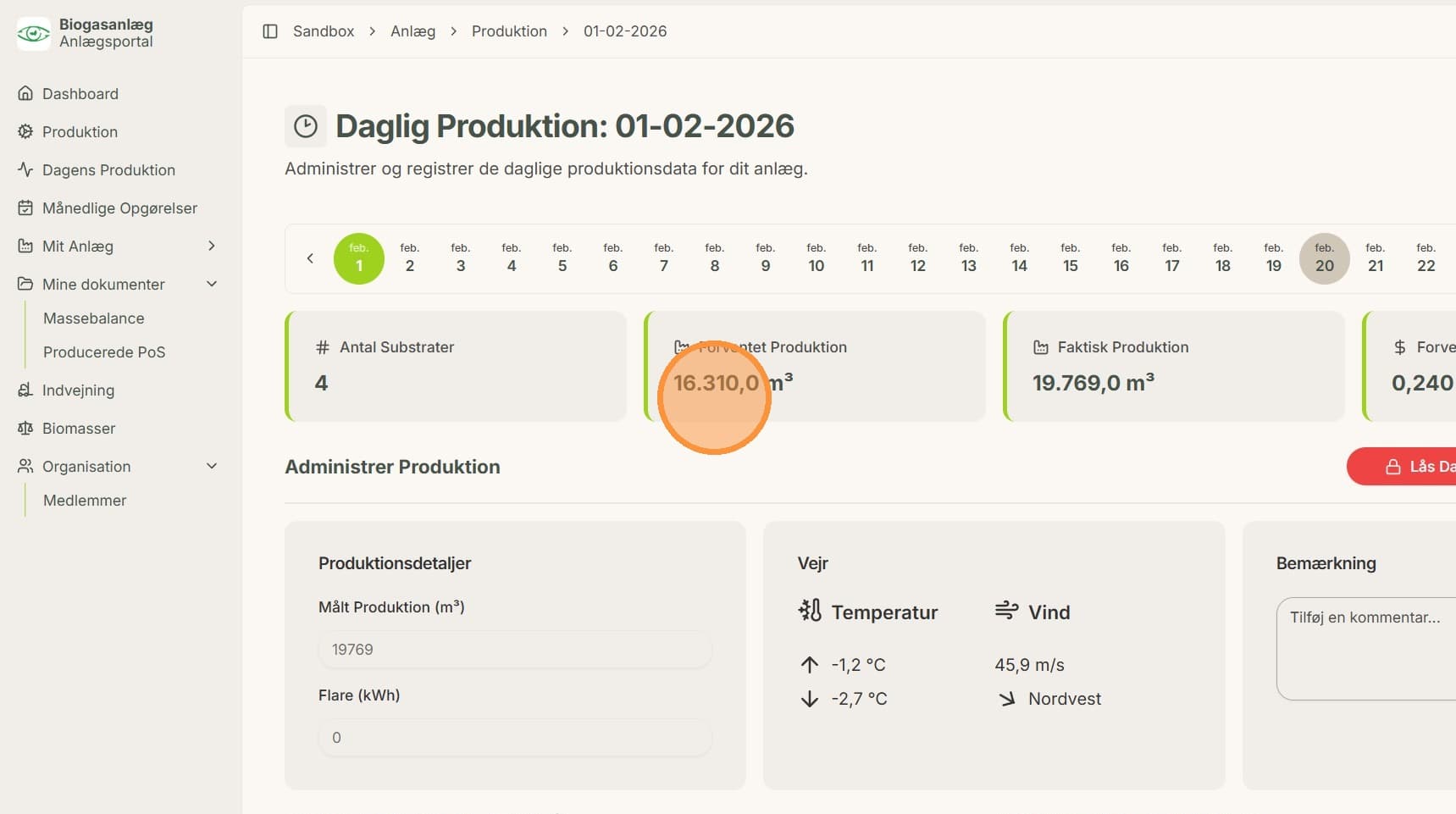Open Medlemmer under Organisation

[x=85, y=501]
